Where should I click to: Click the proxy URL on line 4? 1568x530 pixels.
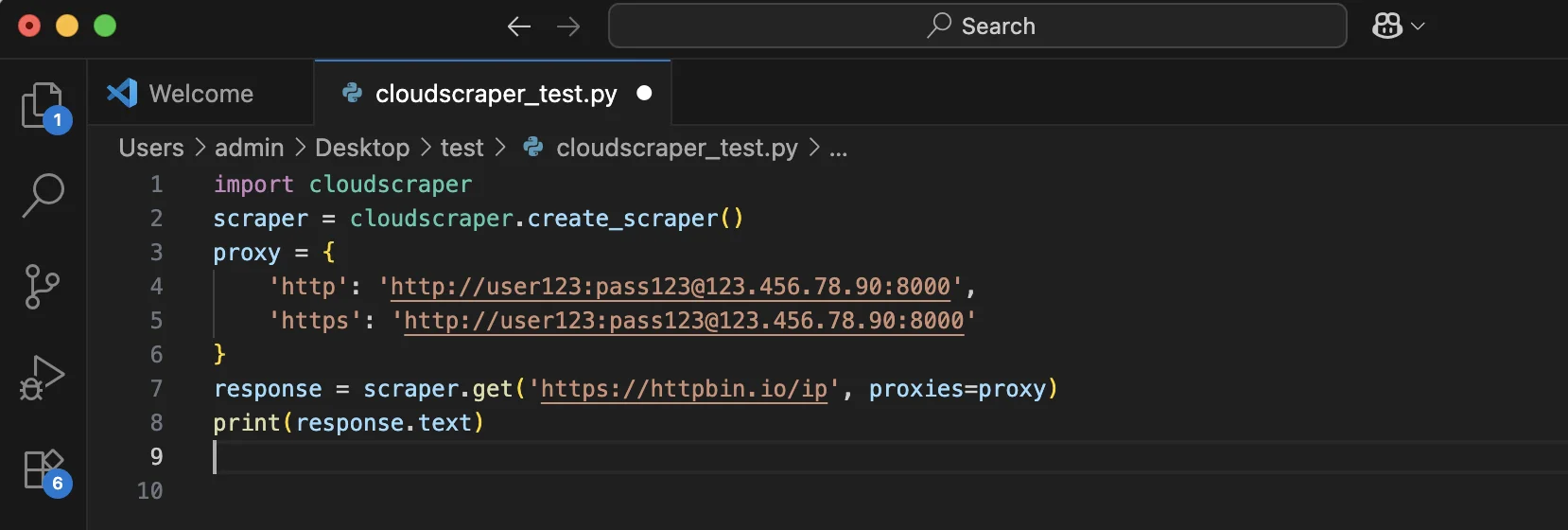point(671,287)
